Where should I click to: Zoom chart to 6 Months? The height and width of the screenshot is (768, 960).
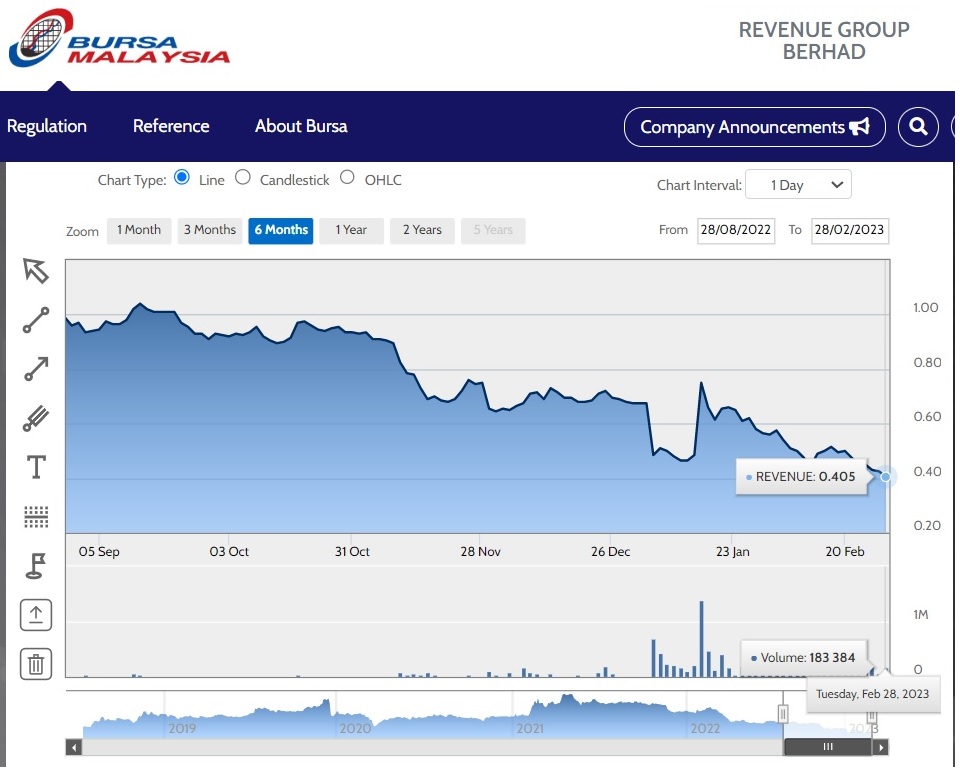point(281,230)
